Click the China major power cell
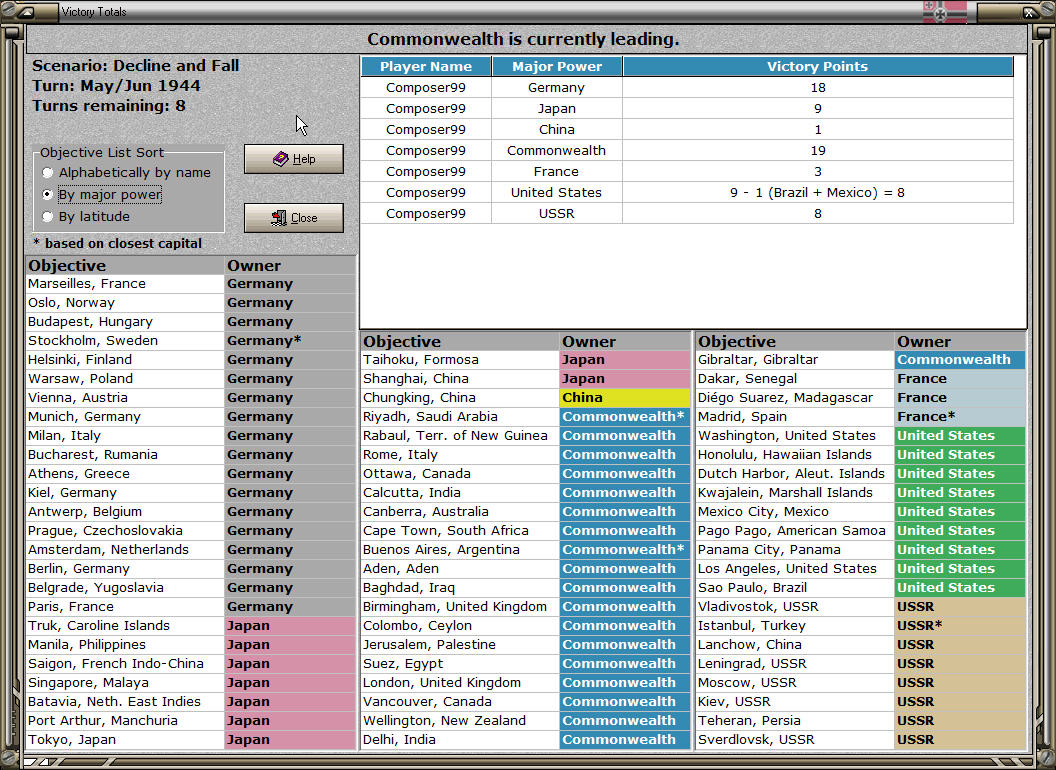1056x770 pixels. pos(557,129)
